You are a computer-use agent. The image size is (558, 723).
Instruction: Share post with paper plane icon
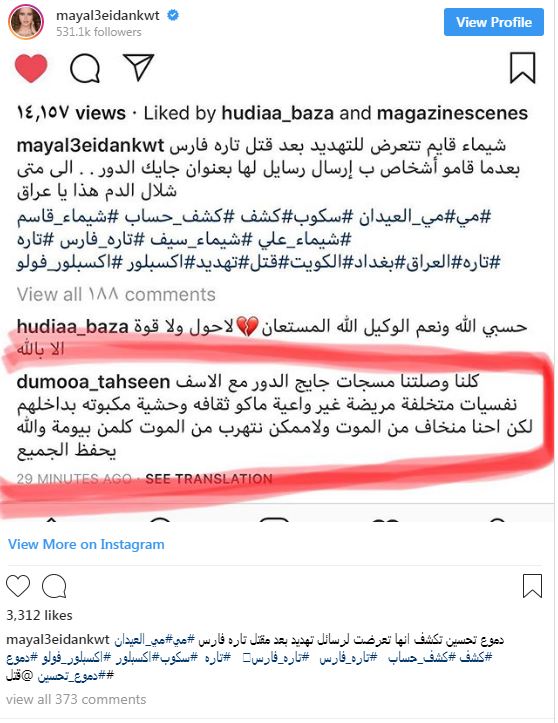[x=138, y=67]
